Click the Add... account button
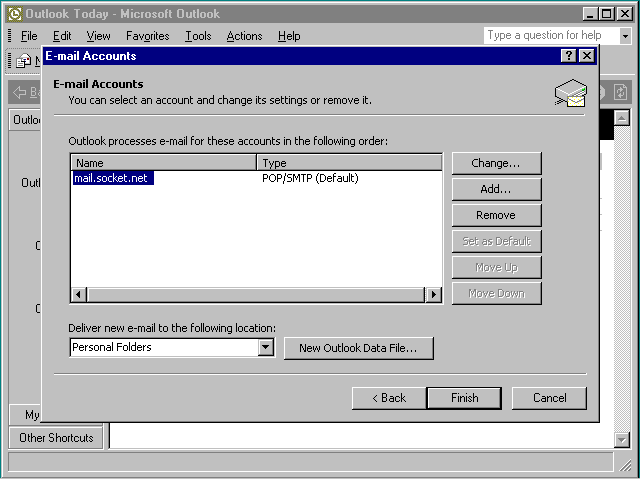 click(x=496, y=189)
